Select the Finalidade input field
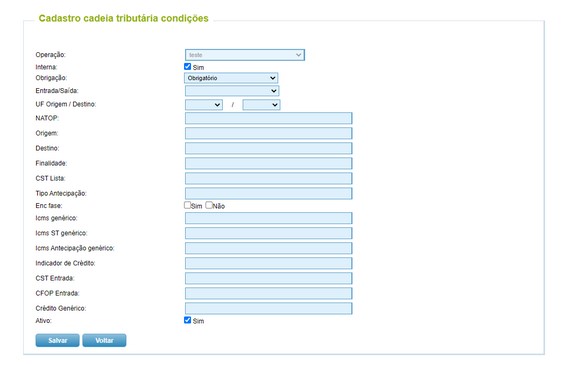Viewport: 562px width, 365px height. (x=268, y=163)
